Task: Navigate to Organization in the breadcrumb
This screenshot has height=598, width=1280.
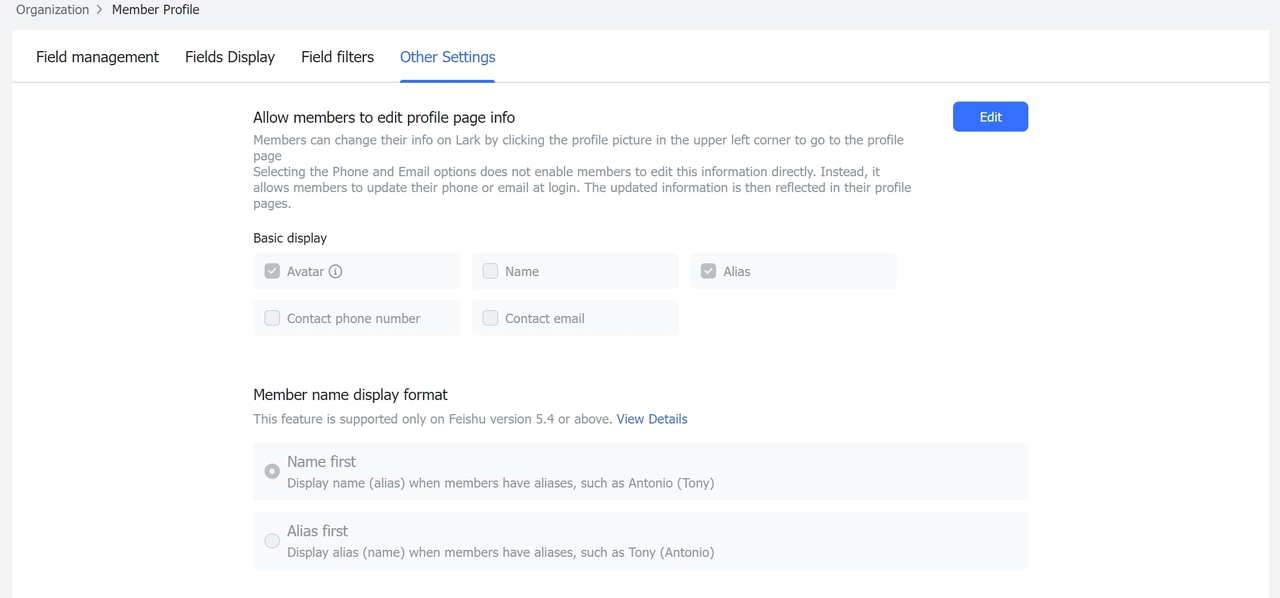Action: (52, 10)
